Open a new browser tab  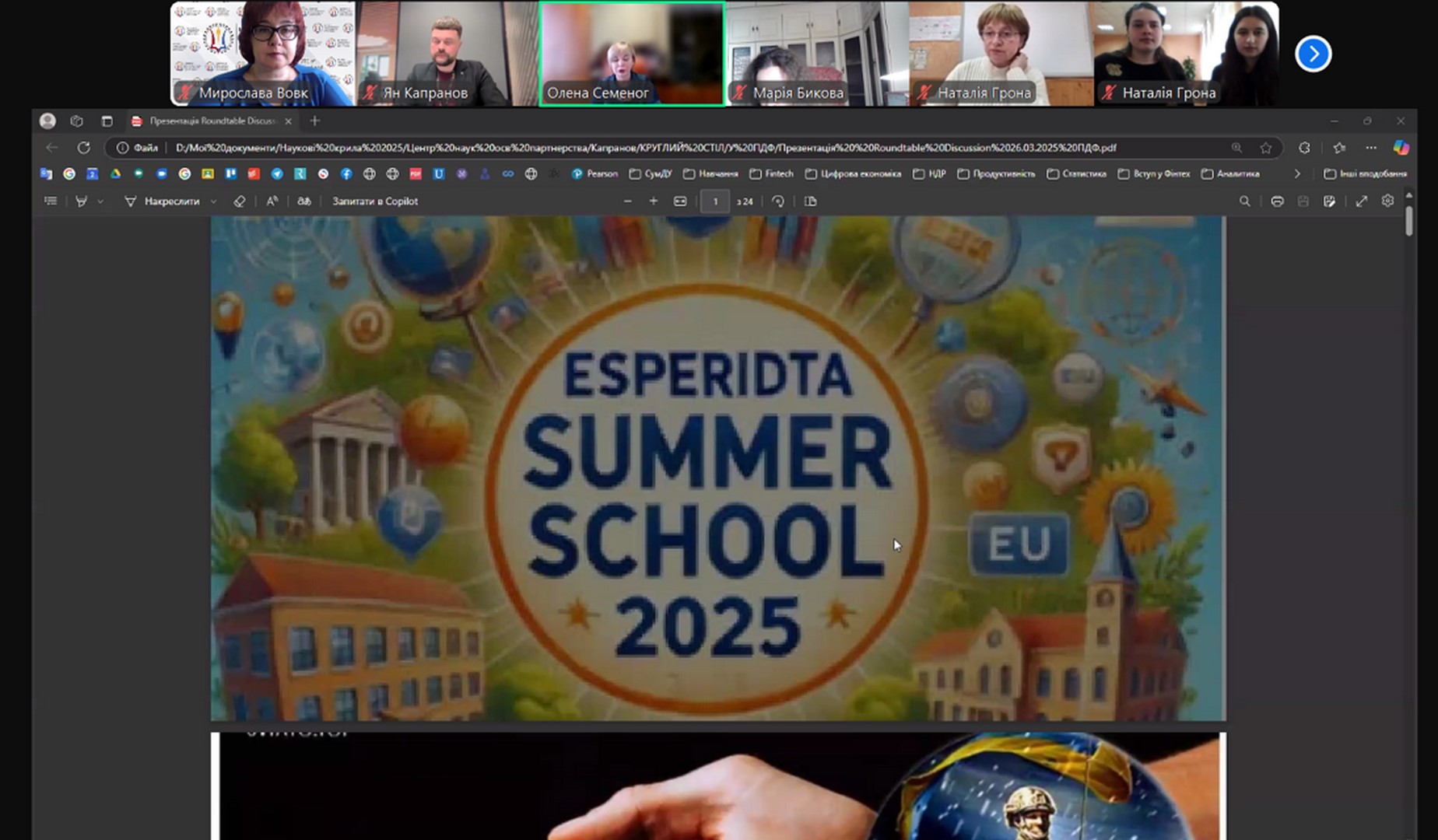(x=315, y=121)
